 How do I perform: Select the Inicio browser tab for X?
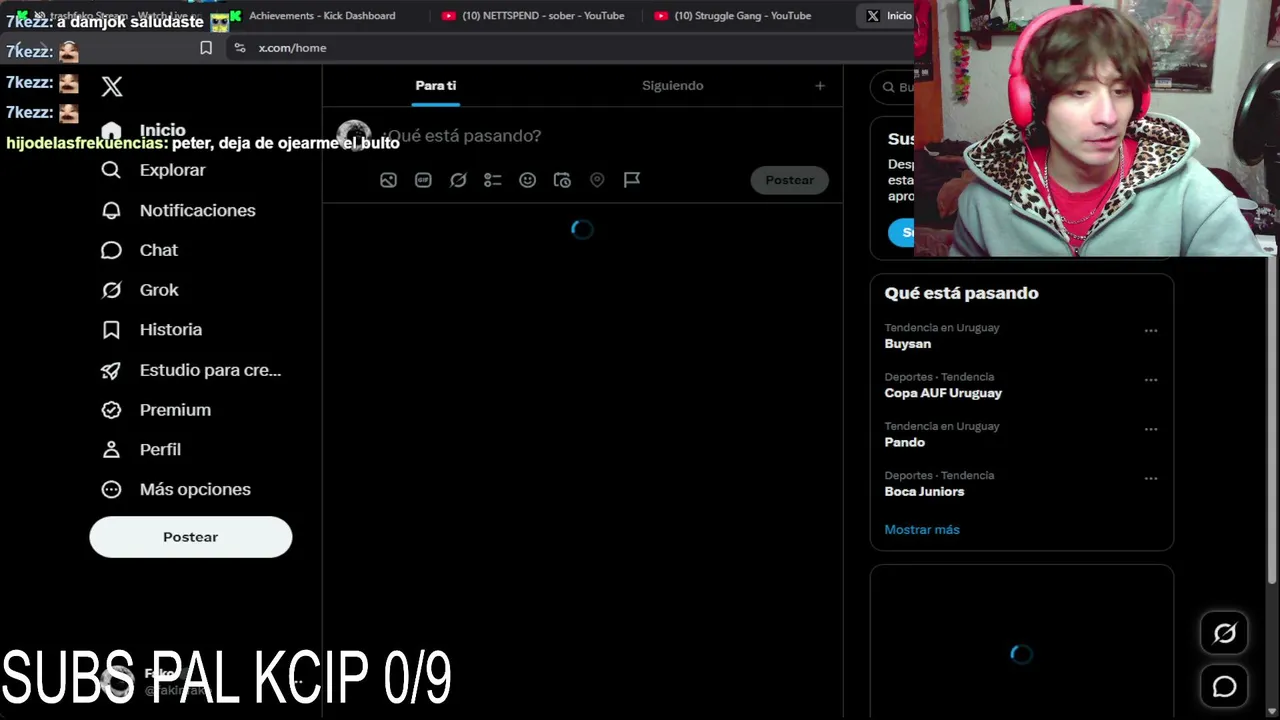point(887,16)
